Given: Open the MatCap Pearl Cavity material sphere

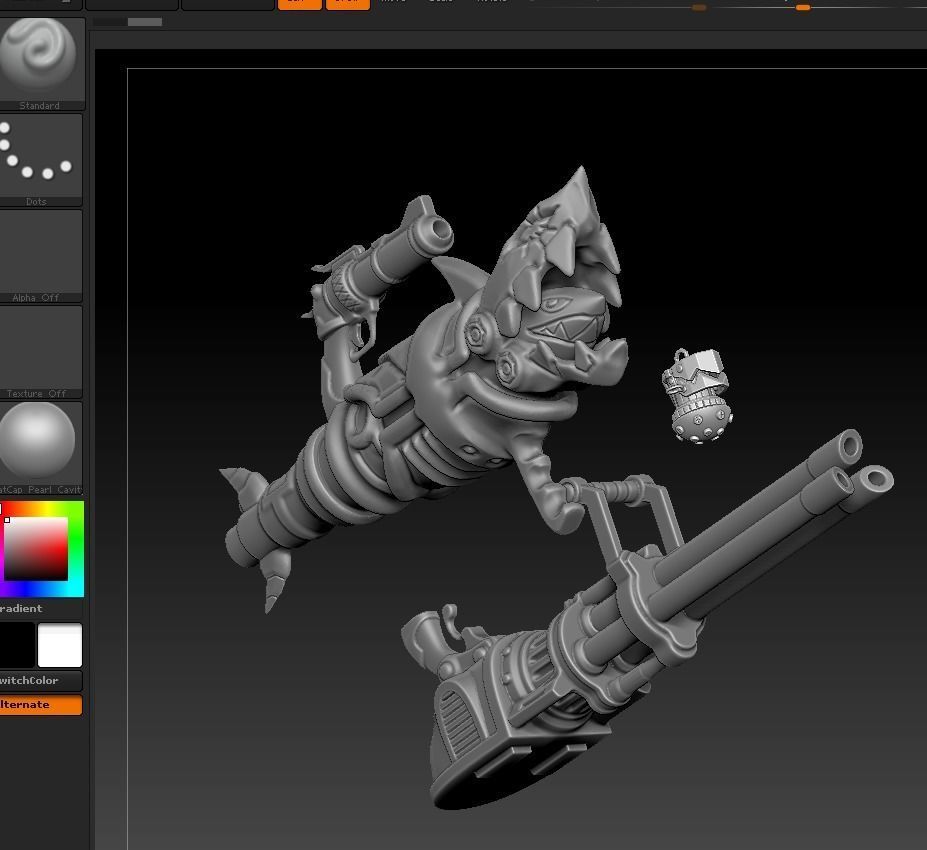Looking at the screenshot, I should [40, 448].
